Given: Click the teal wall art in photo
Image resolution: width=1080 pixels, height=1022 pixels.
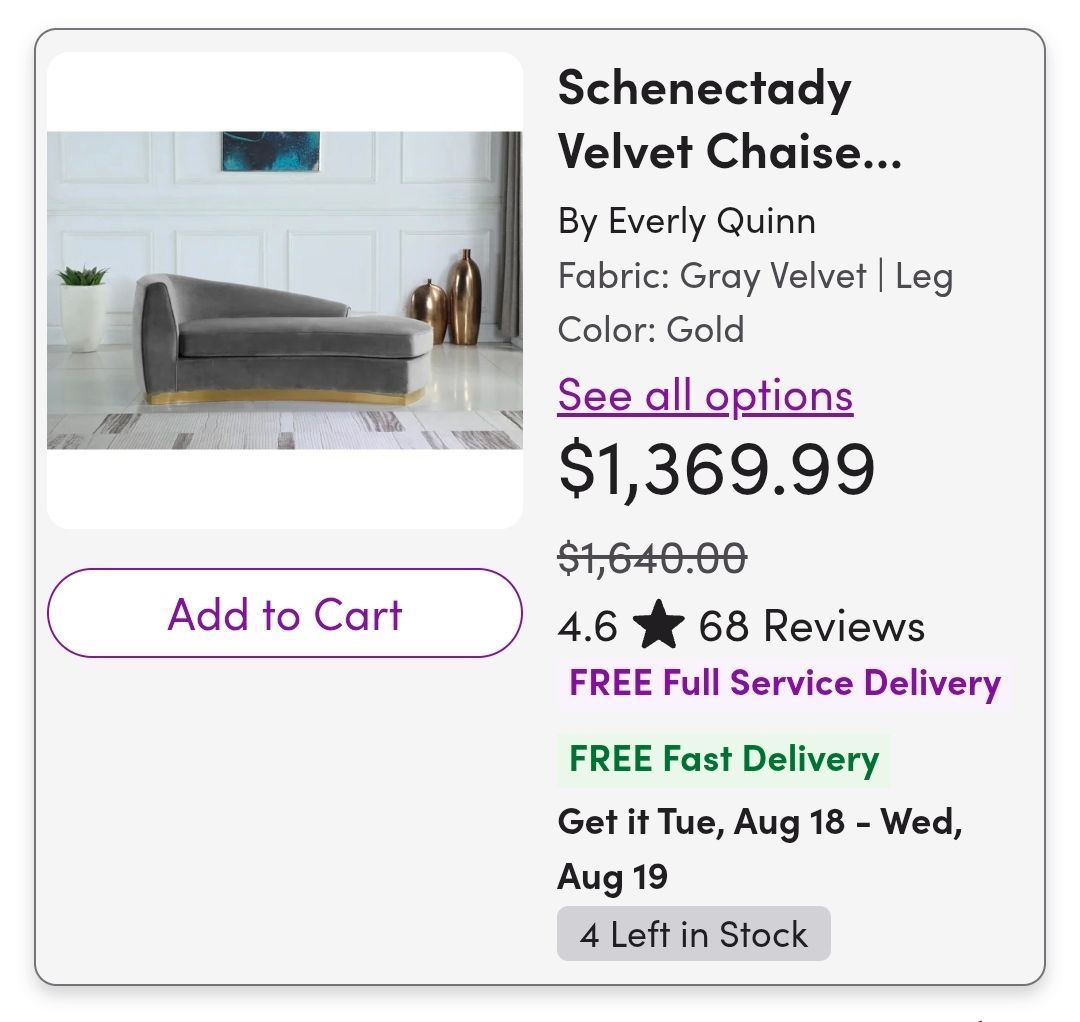Looking at the screenshot, I should coord(271,151).
